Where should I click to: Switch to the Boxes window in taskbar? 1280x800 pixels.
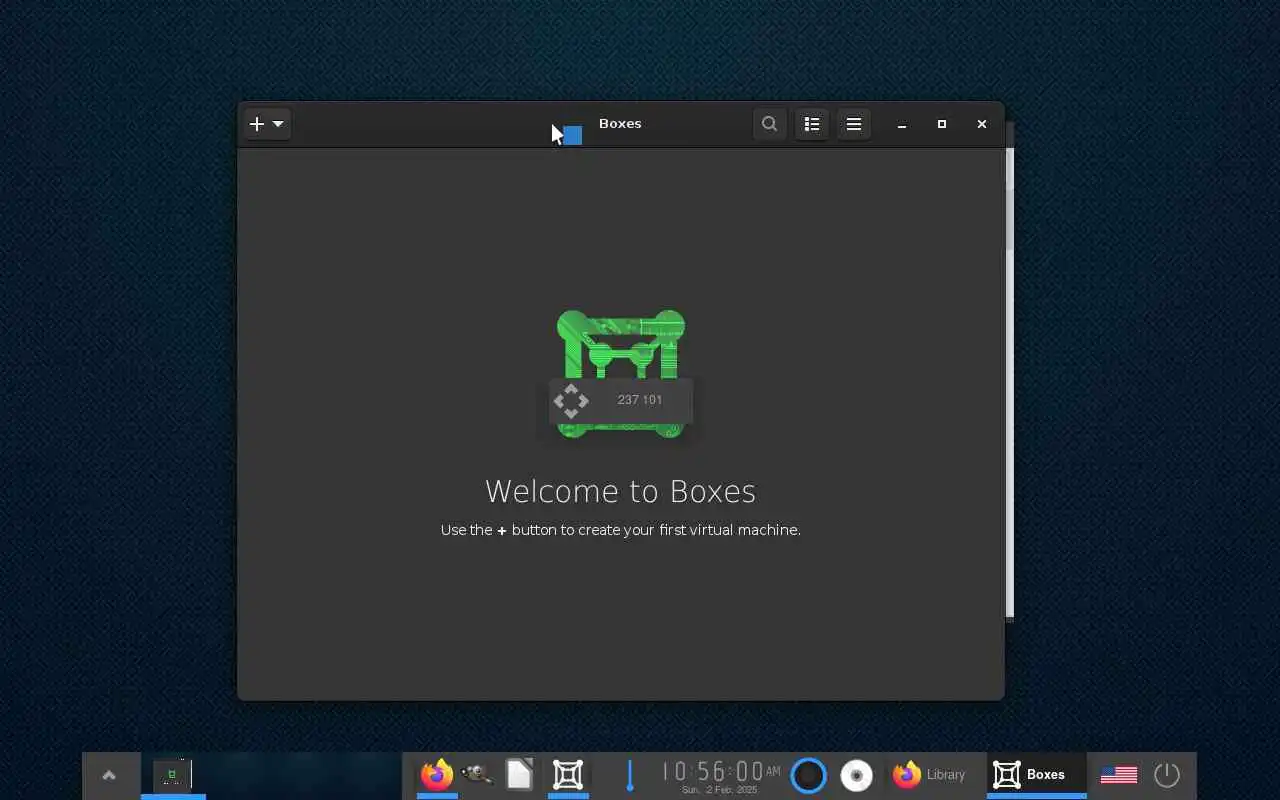[x=1036, y=775]
